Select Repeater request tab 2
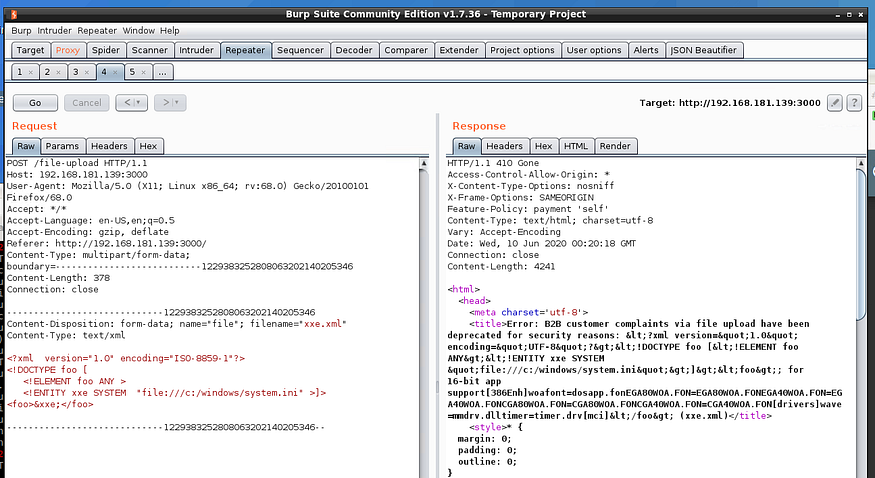The image size is (875, 478). tap(47, 72)
